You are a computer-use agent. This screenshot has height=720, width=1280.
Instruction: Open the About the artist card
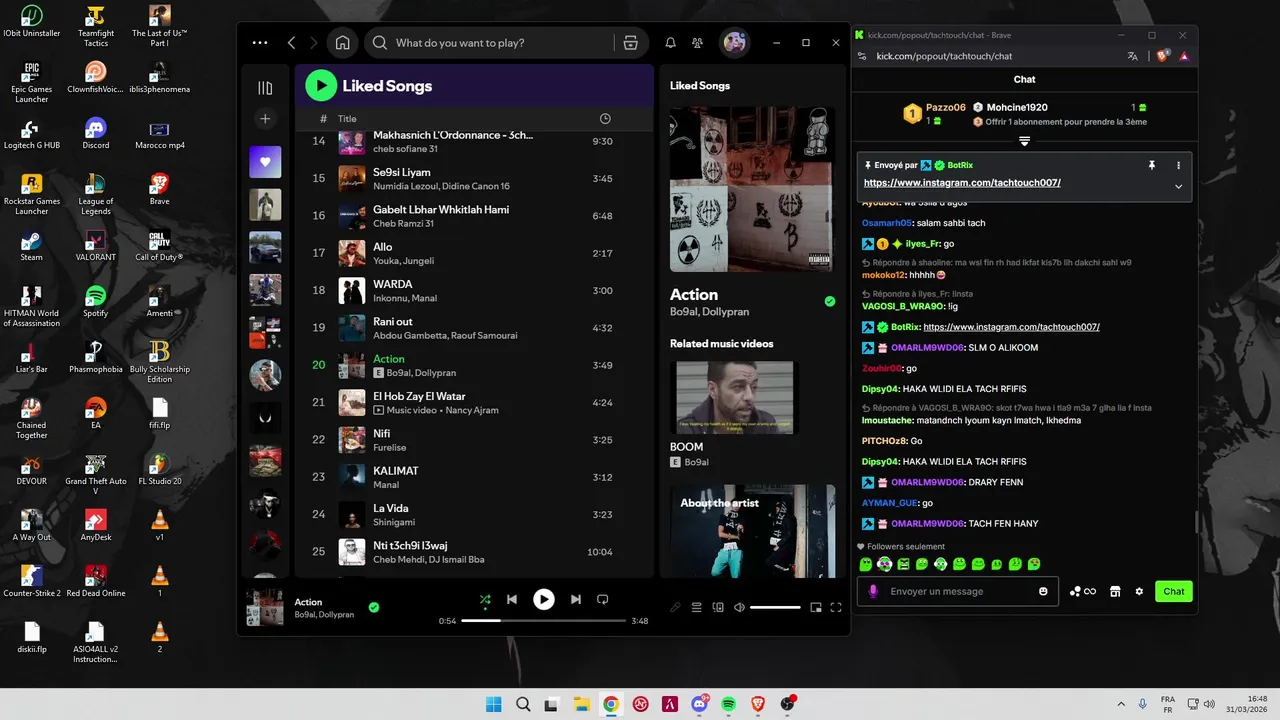tap(752, 531)
